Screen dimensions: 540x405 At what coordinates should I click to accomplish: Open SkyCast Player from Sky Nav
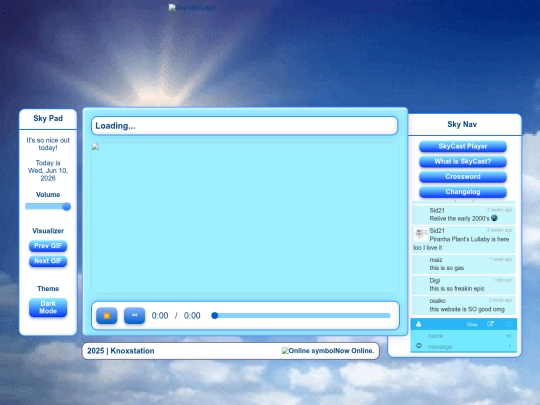(x=463, y=146)
